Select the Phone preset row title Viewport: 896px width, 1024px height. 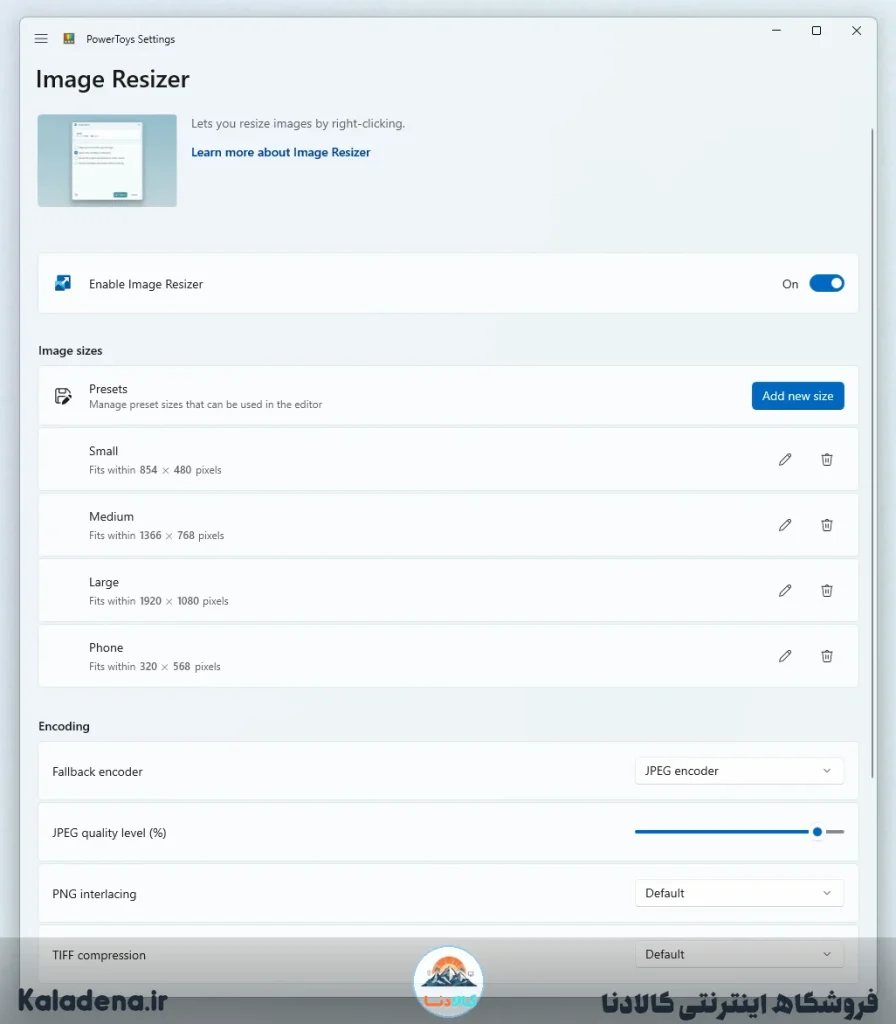point(106,647)
